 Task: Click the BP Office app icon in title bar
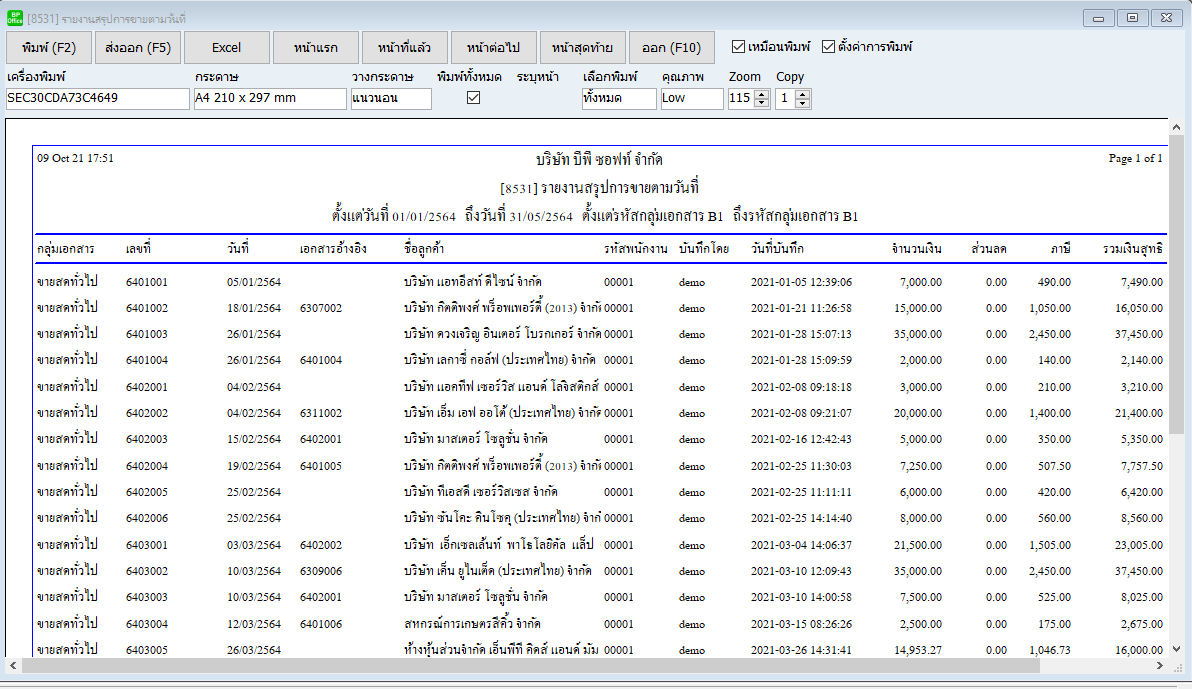click(x=14, y=17)
